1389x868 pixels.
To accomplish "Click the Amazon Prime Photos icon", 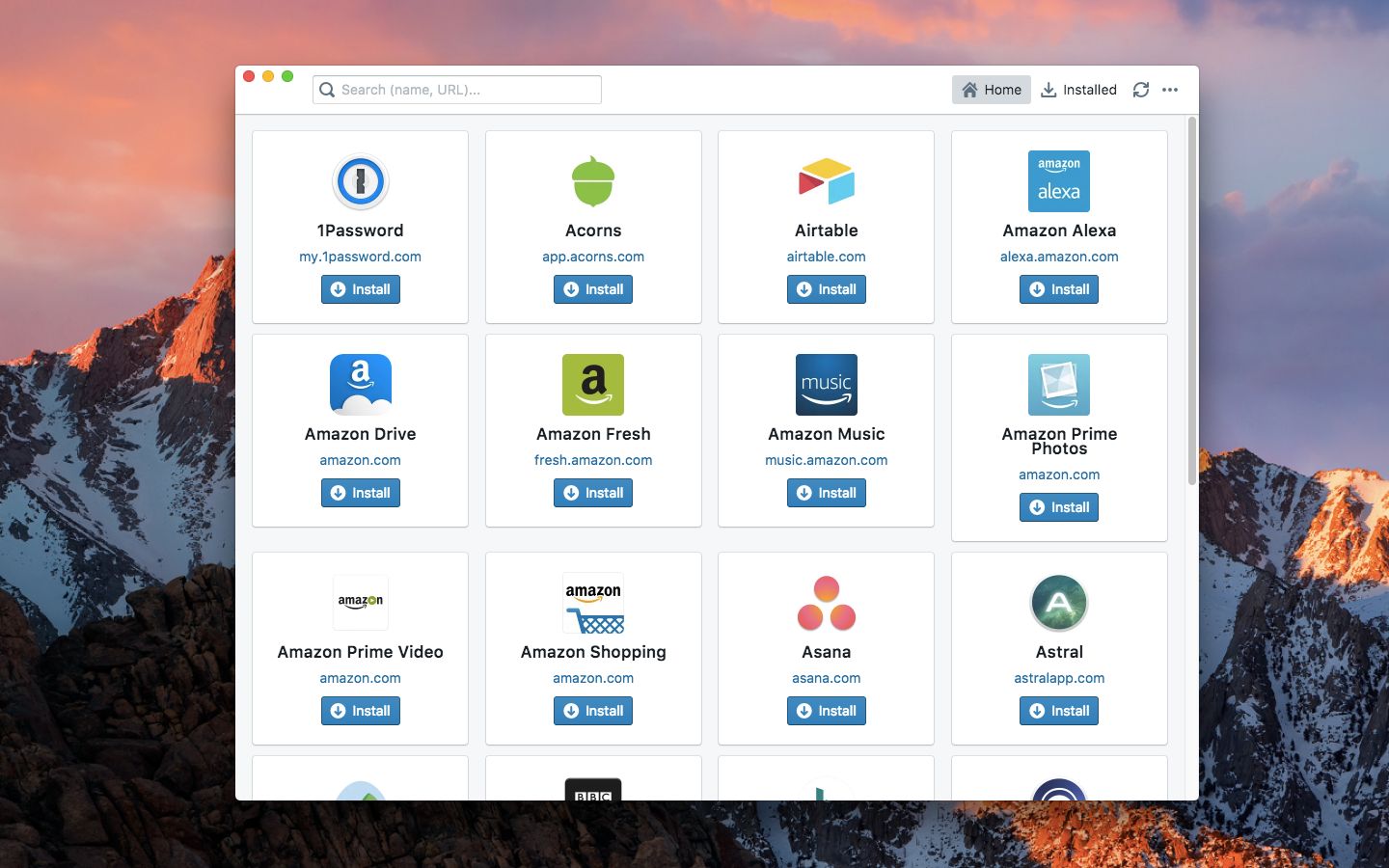I will 1059,385.
